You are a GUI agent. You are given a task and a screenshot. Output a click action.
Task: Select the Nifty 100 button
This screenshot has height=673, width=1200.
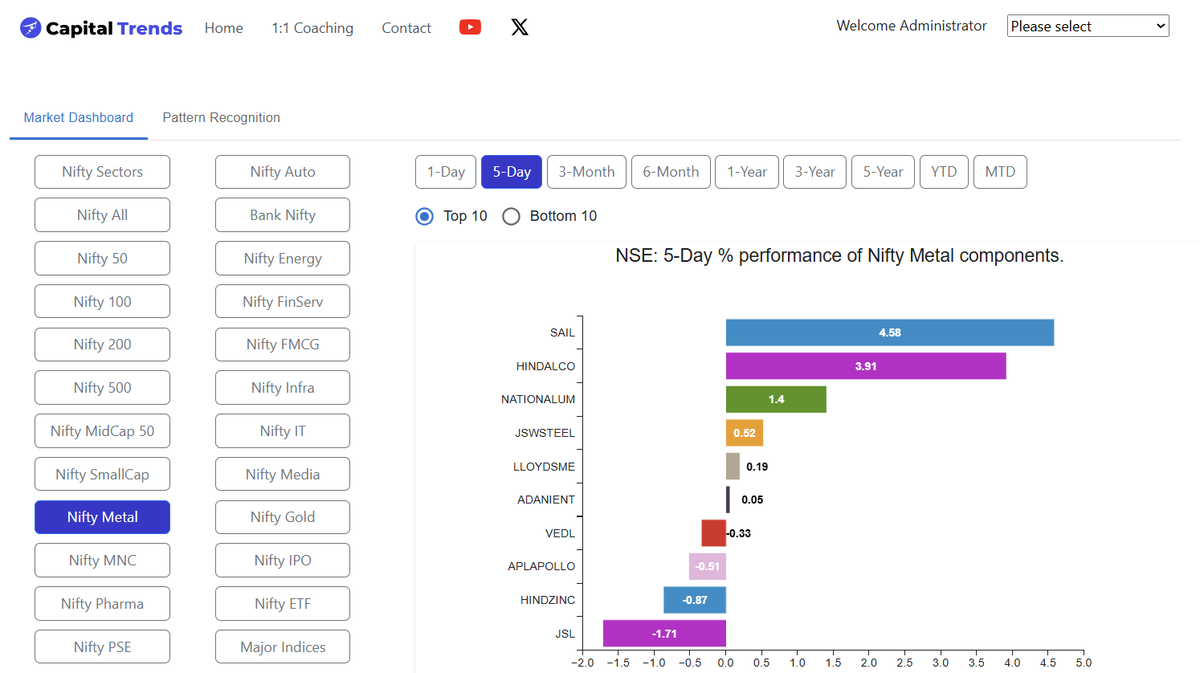coord(102,301)
